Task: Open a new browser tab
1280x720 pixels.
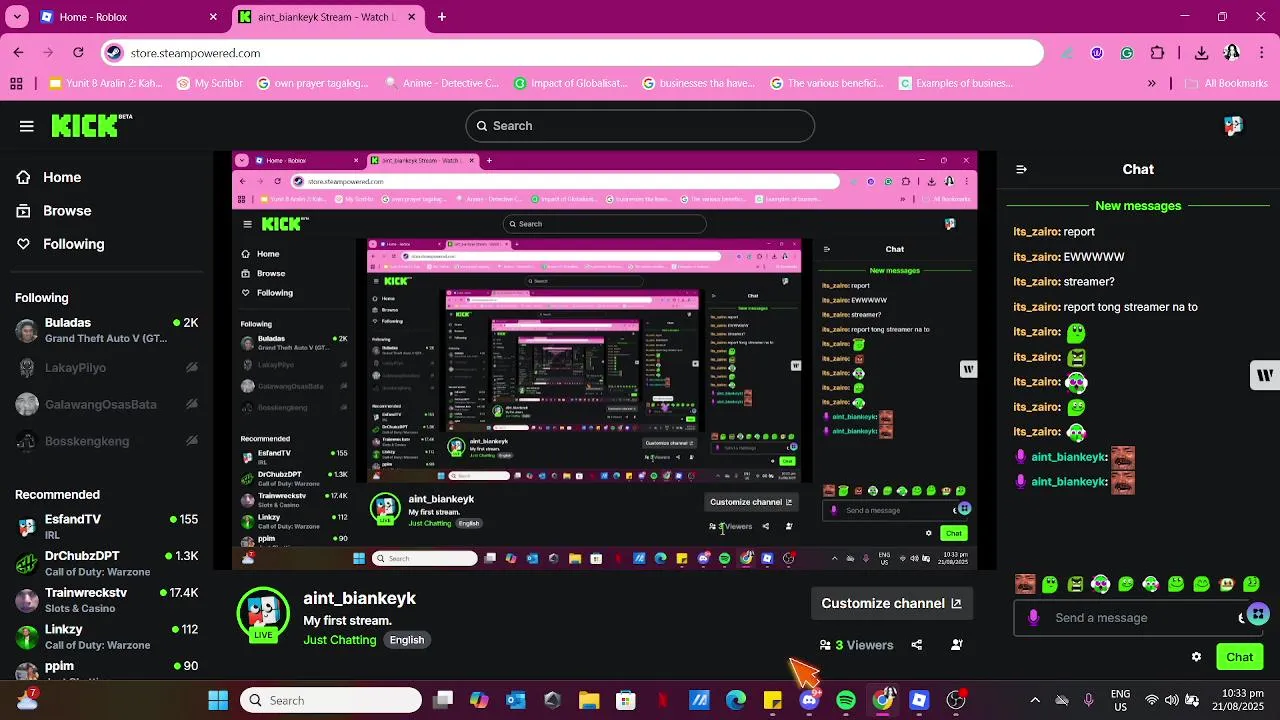Action: coord(442,17)
